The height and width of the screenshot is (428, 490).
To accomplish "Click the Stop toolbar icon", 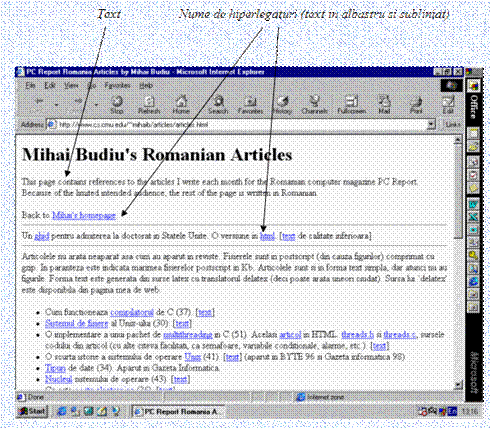I will [x=117, y=105].
